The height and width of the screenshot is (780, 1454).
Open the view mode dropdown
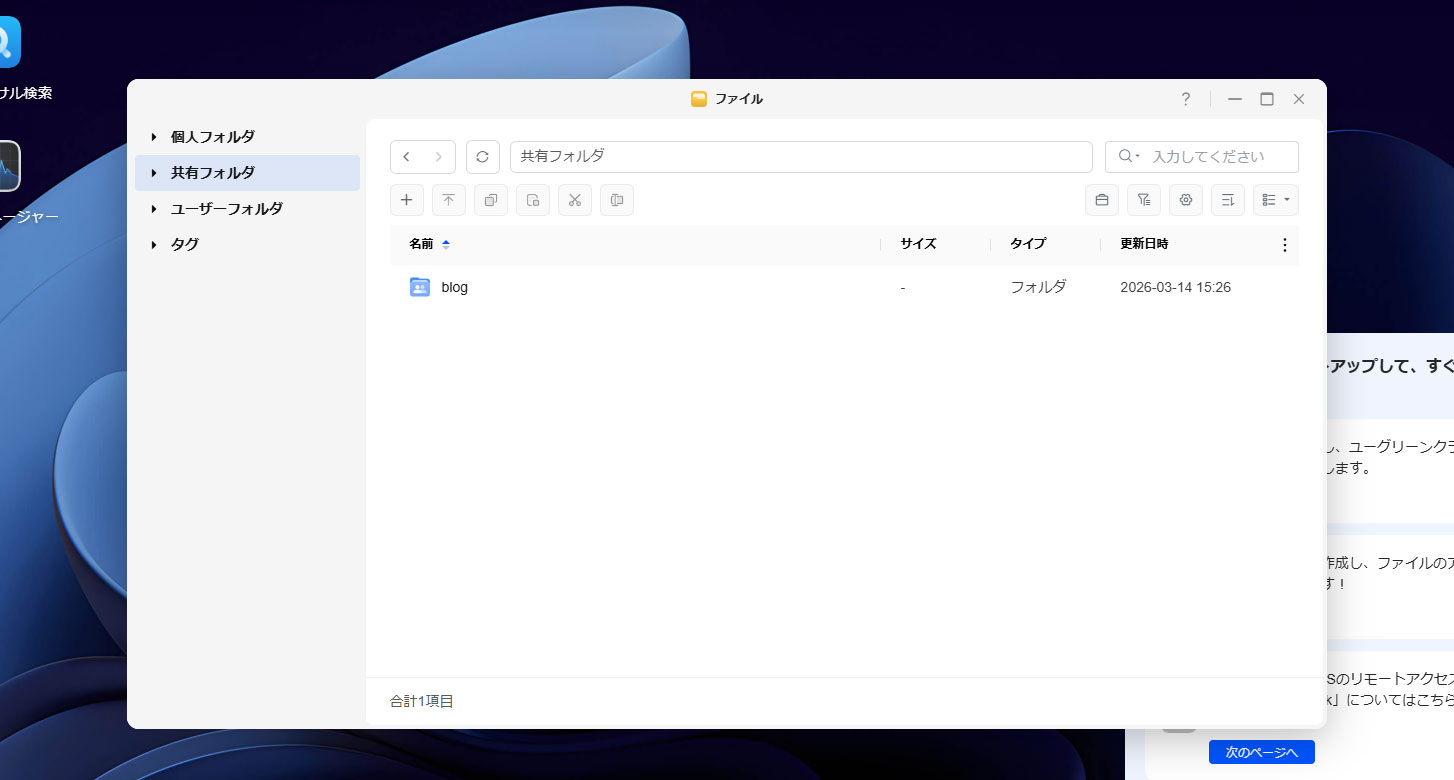pyautogui.click(x=1275, y=200)
